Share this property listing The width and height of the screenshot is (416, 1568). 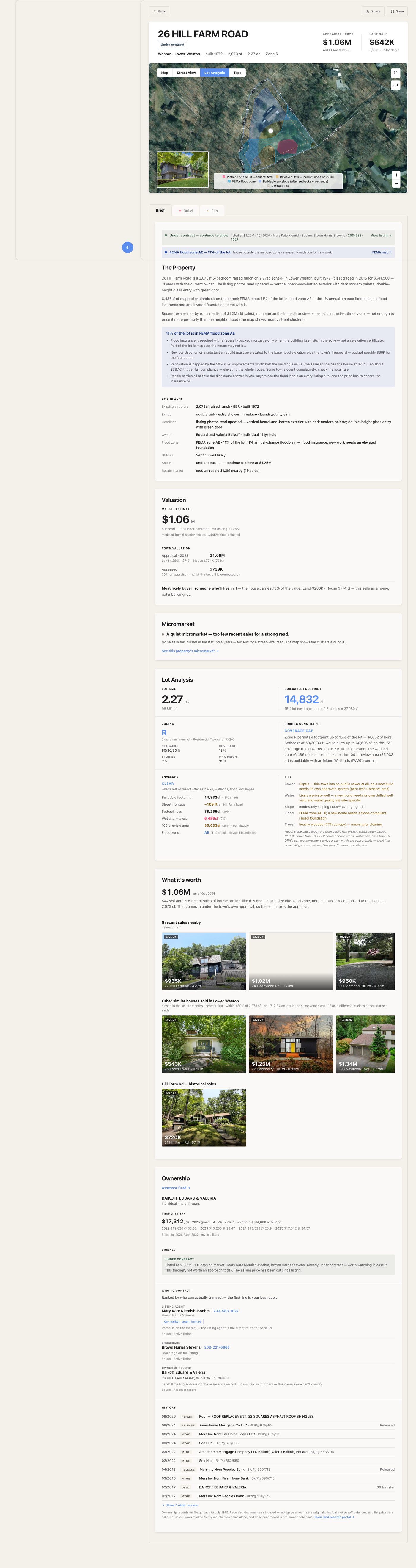tap(374, 11)
